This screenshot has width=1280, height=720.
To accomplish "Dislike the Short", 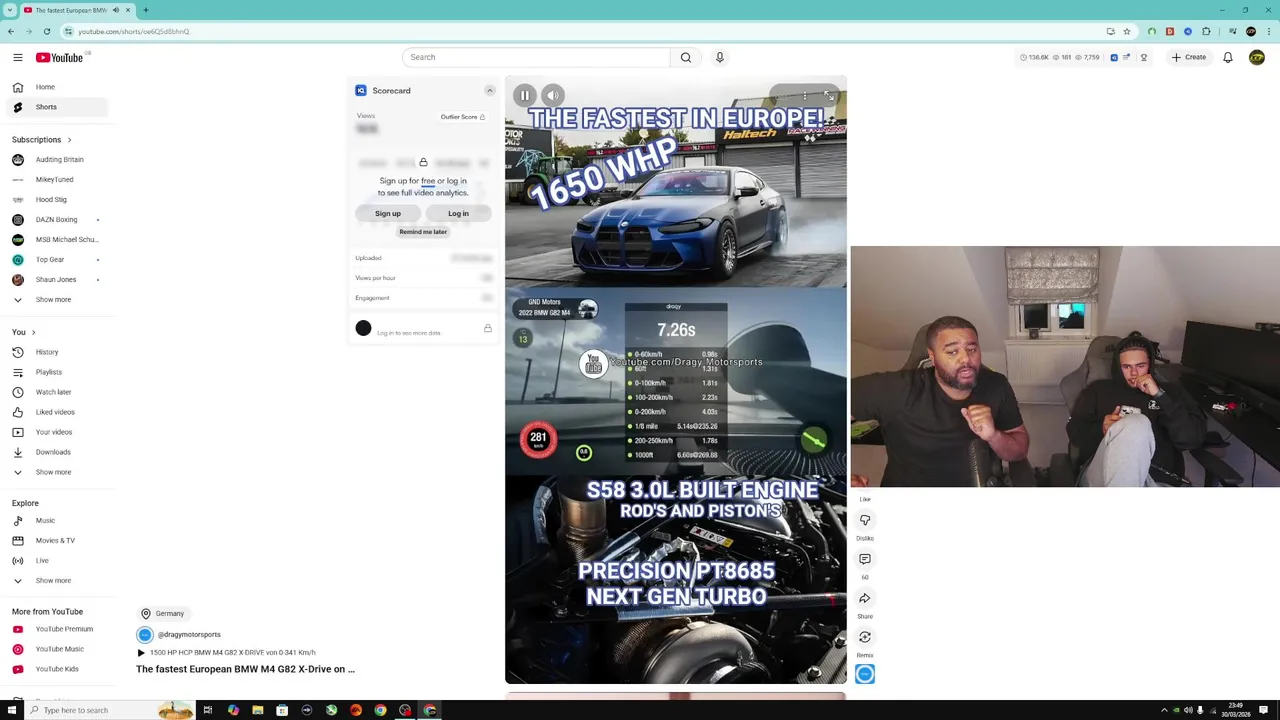I will (865, 520).
